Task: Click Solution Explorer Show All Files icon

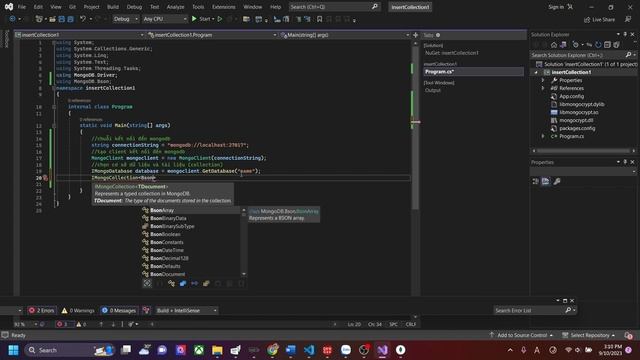Action: pyautogui.click(x=616, y=44)
